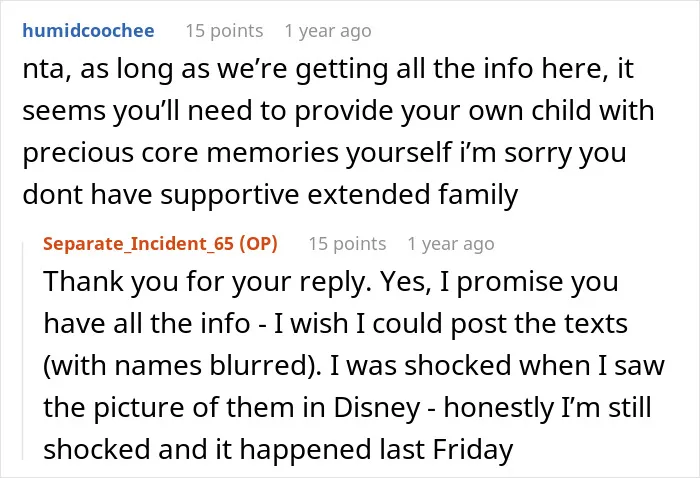Image resolution: width=700 pixels, height=478 pixels.
Task: Open the top comment's '1 year ago' timestamp
Action: coord(328,31)
